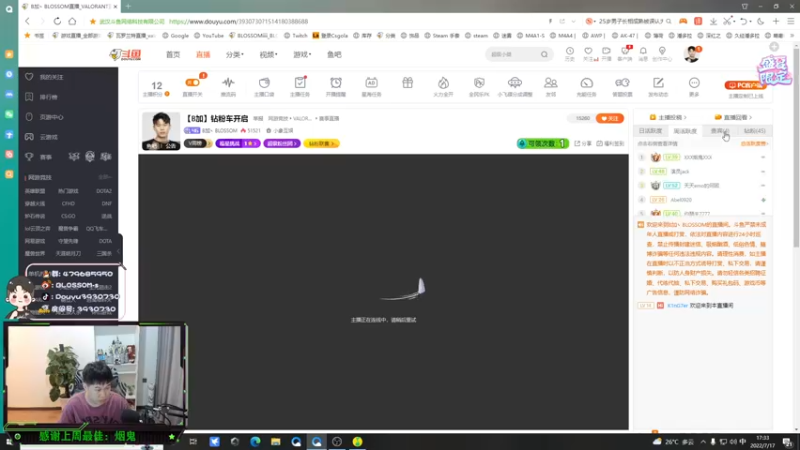Open the gauge meter icon in toolbar
This screenshot has height=450, width=800.
(586, 83)
